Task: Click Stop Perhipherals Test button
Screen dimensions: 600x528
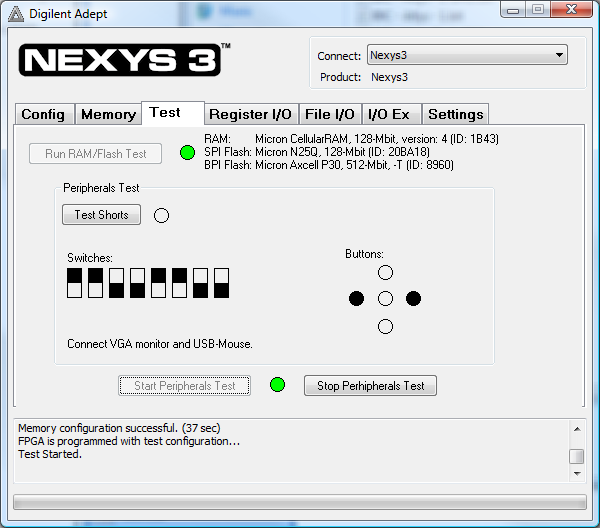Action: [x=370, y=386]
